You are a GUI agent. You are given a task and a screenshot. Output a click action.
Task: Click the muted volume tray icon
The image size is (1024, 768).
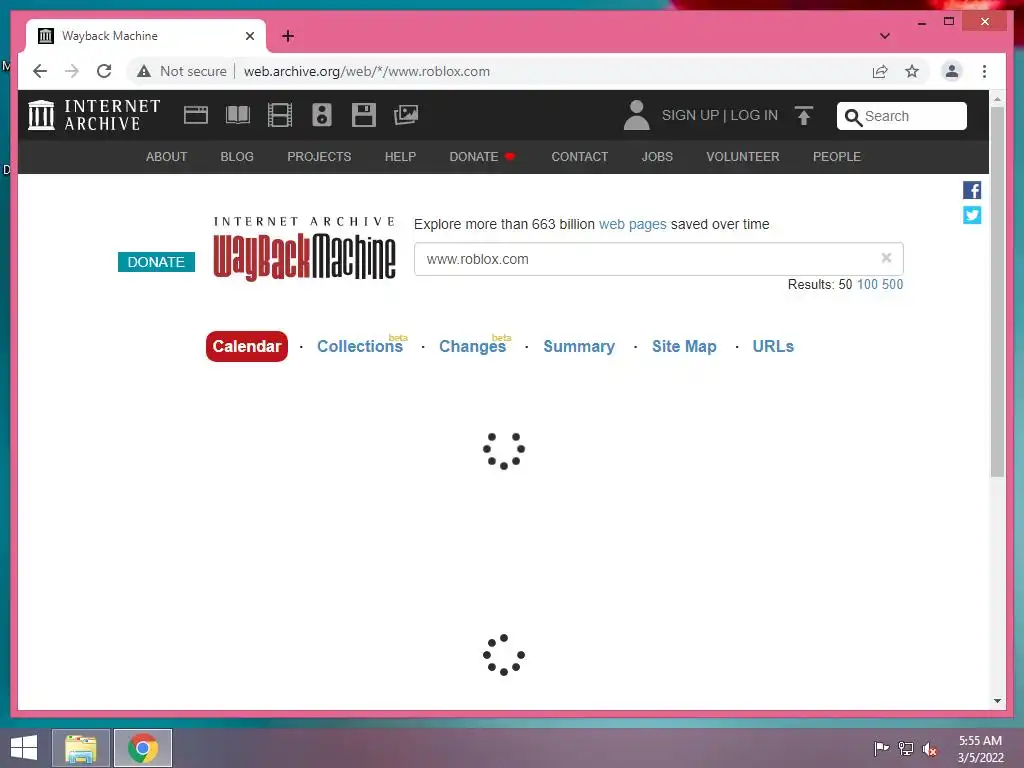pos(930,748)
